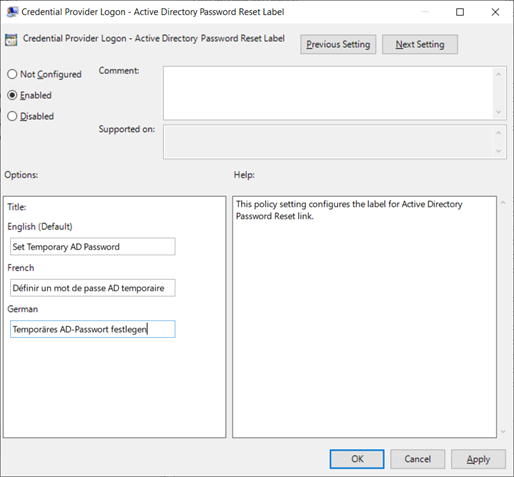
Task: Click the Supported on scroll down arrow
Action: click(499, 151)
